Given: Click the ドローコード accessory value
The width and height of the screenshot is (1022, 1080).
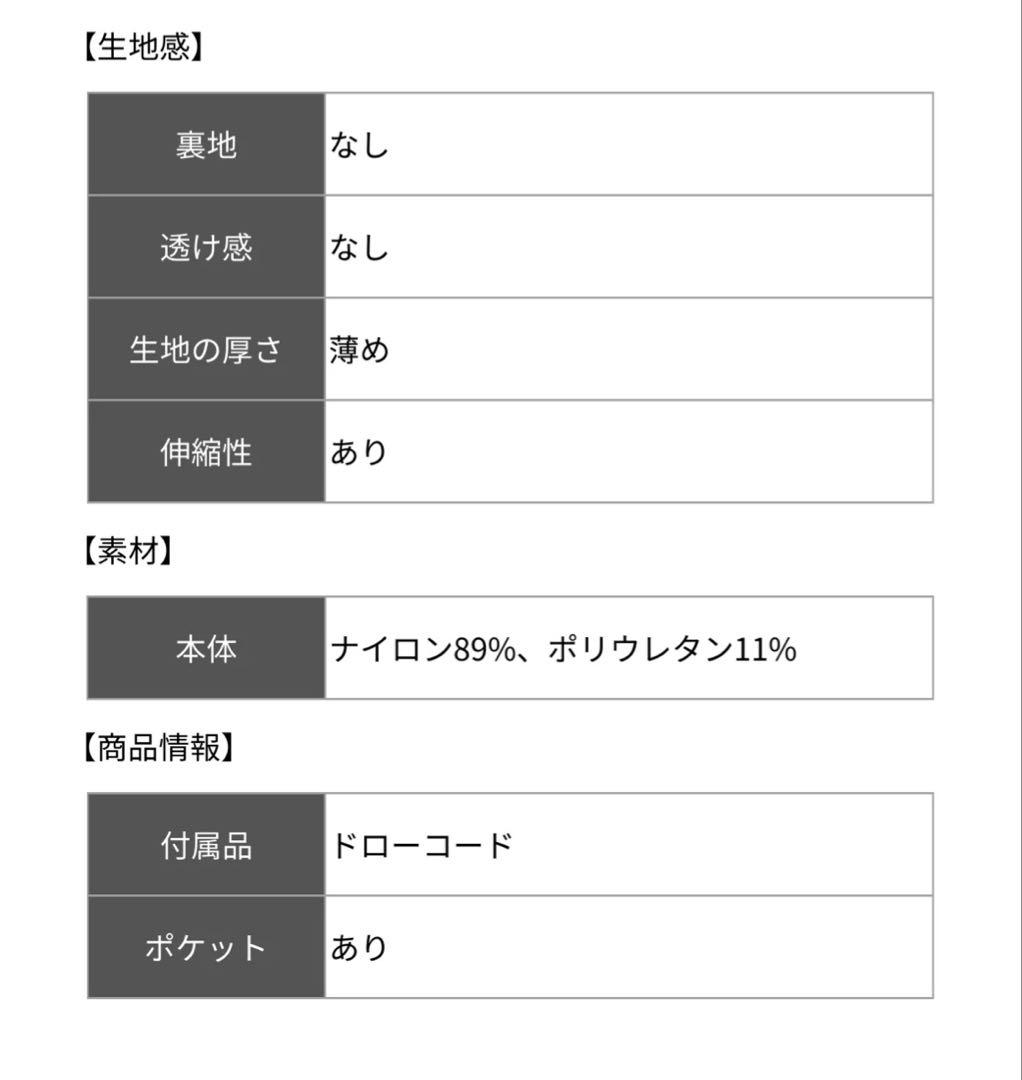Looking at the screenshot, I should [421, 846].
